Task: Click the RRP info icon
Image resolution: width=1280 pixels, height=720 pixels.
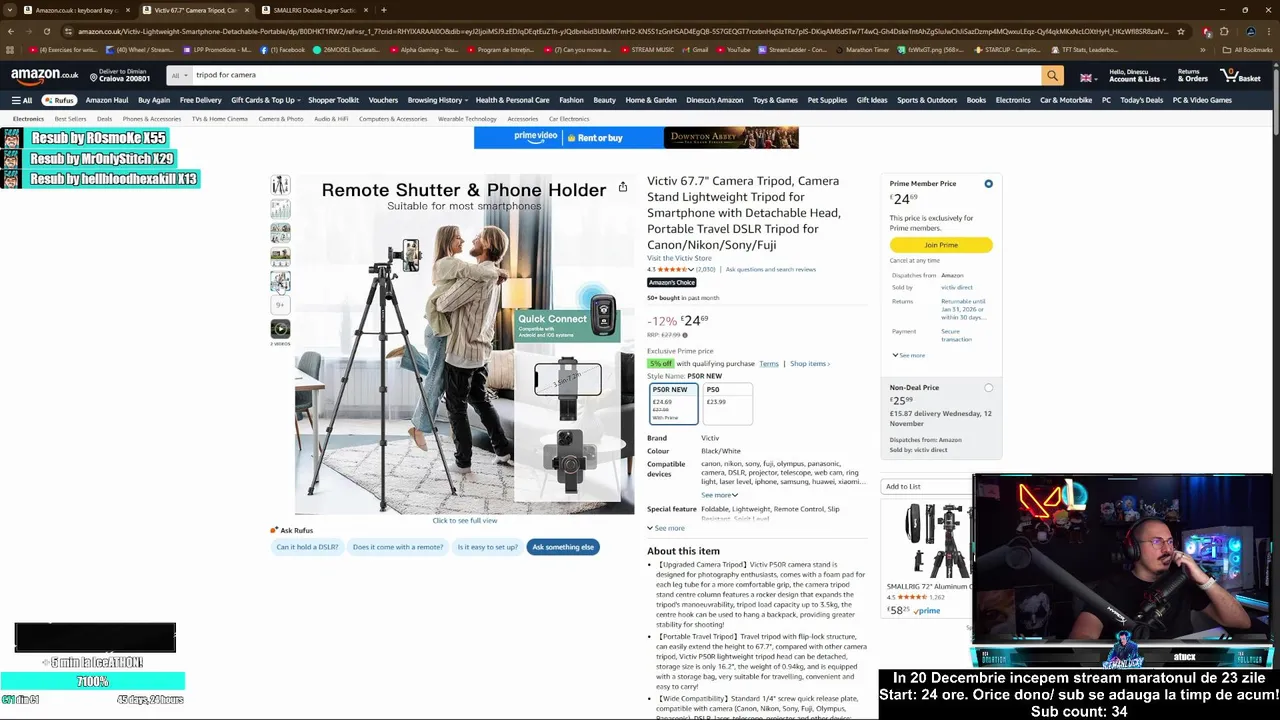Action: 685,335
